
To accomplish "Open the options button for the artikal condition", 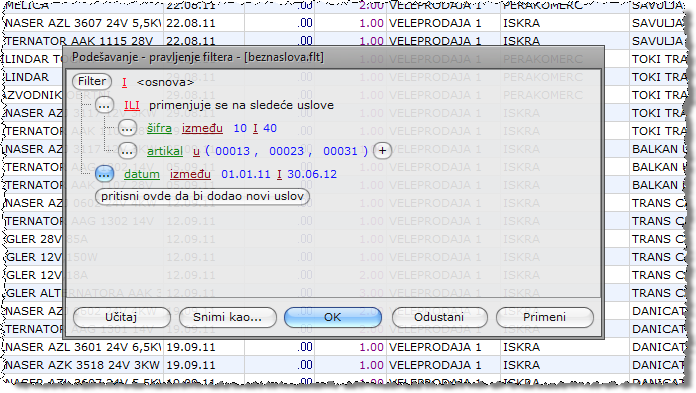I will [127, 151].
